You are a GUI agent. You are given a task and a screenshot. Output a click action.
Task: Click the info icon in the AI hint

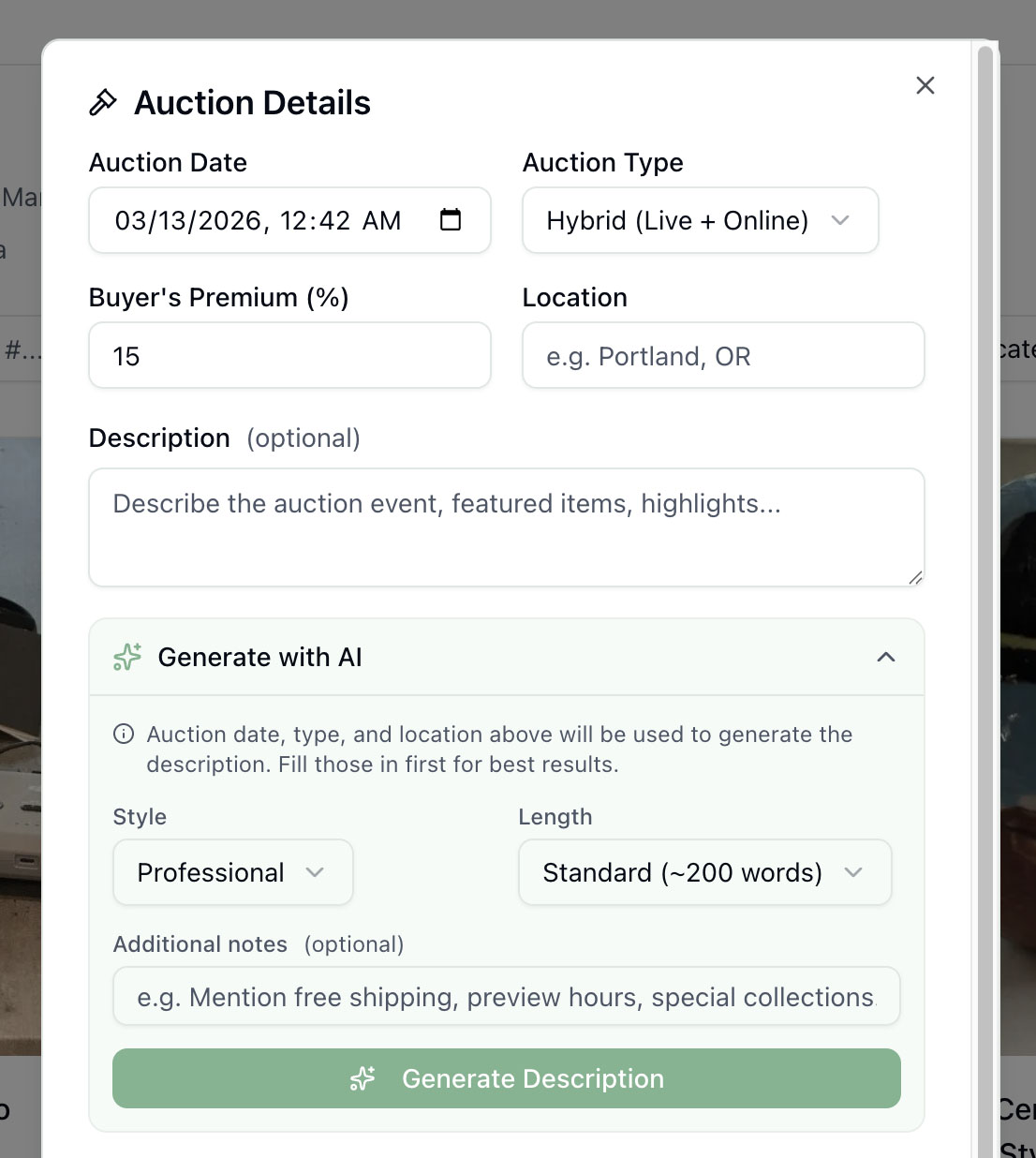(124, 734)
